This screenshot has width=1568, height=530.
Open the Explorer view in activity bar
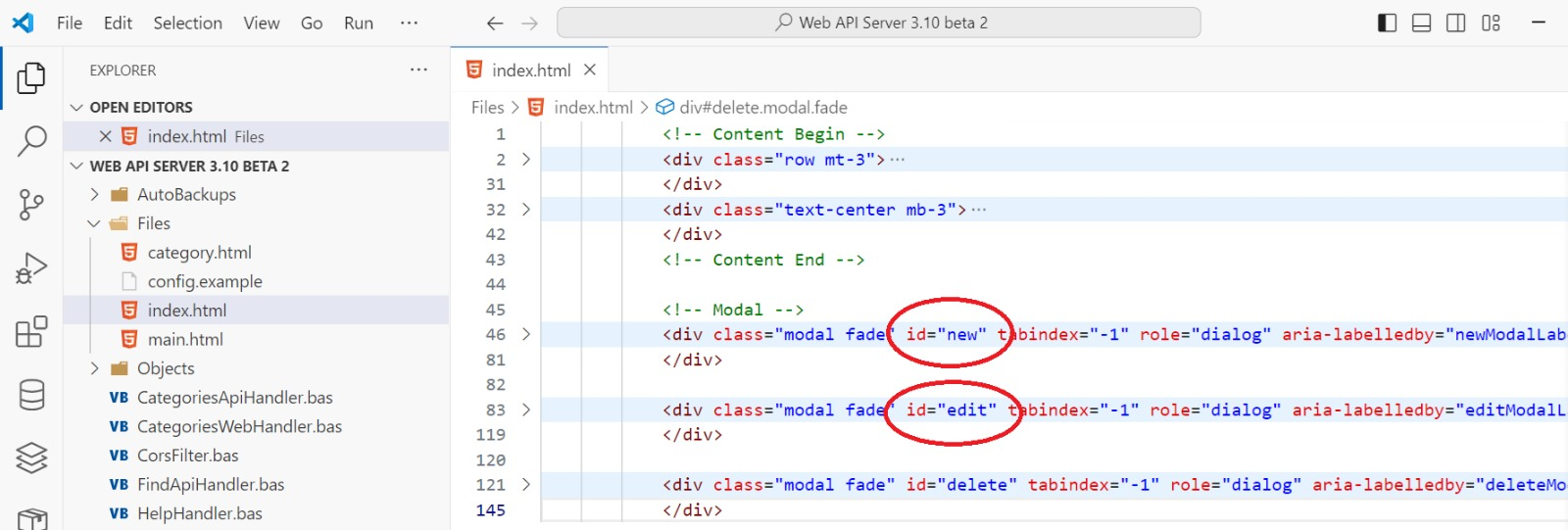pos(31,78)
